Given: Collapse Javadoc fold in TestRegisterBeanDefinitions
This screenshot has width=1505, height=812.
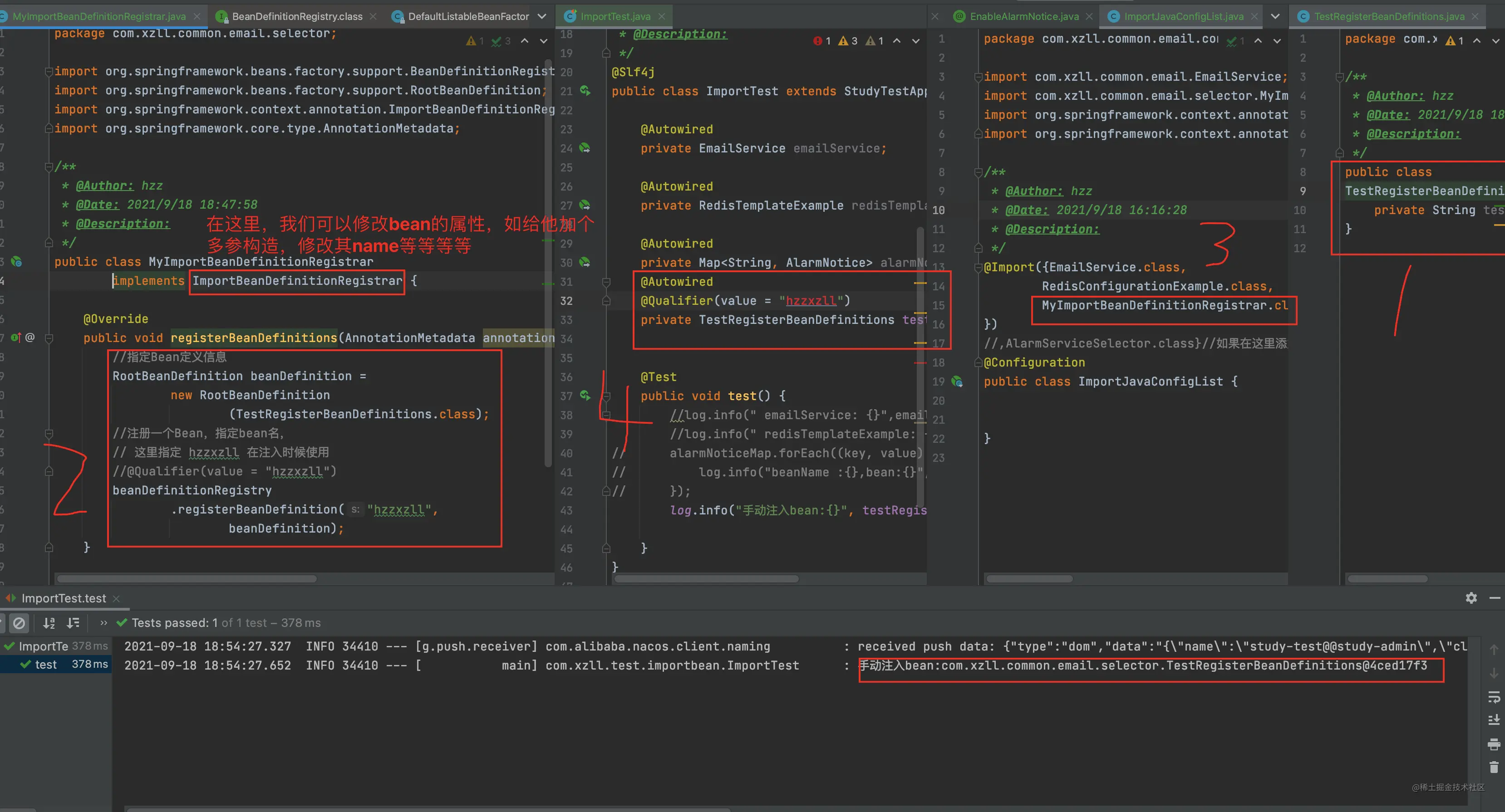Looking at the screenshot, I should (1340, 77).
